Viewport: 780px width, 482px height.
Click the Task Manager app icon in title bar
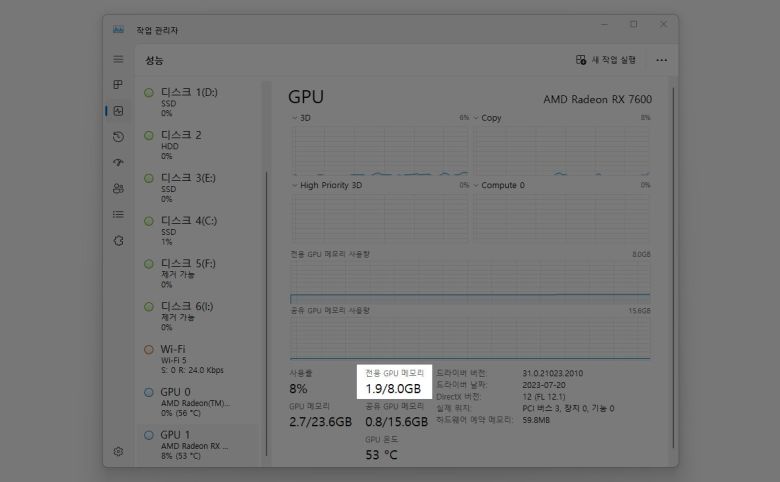118,30
